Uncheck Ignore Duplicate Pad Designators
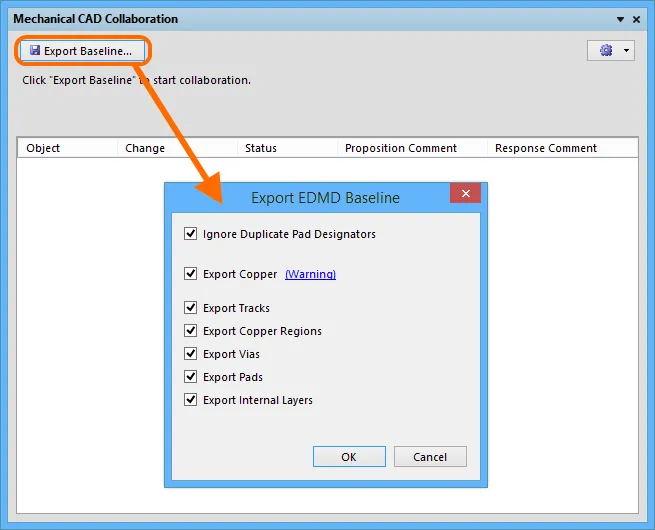The width and height of the screenshot is (655, 530). click(x=190, y=233)
